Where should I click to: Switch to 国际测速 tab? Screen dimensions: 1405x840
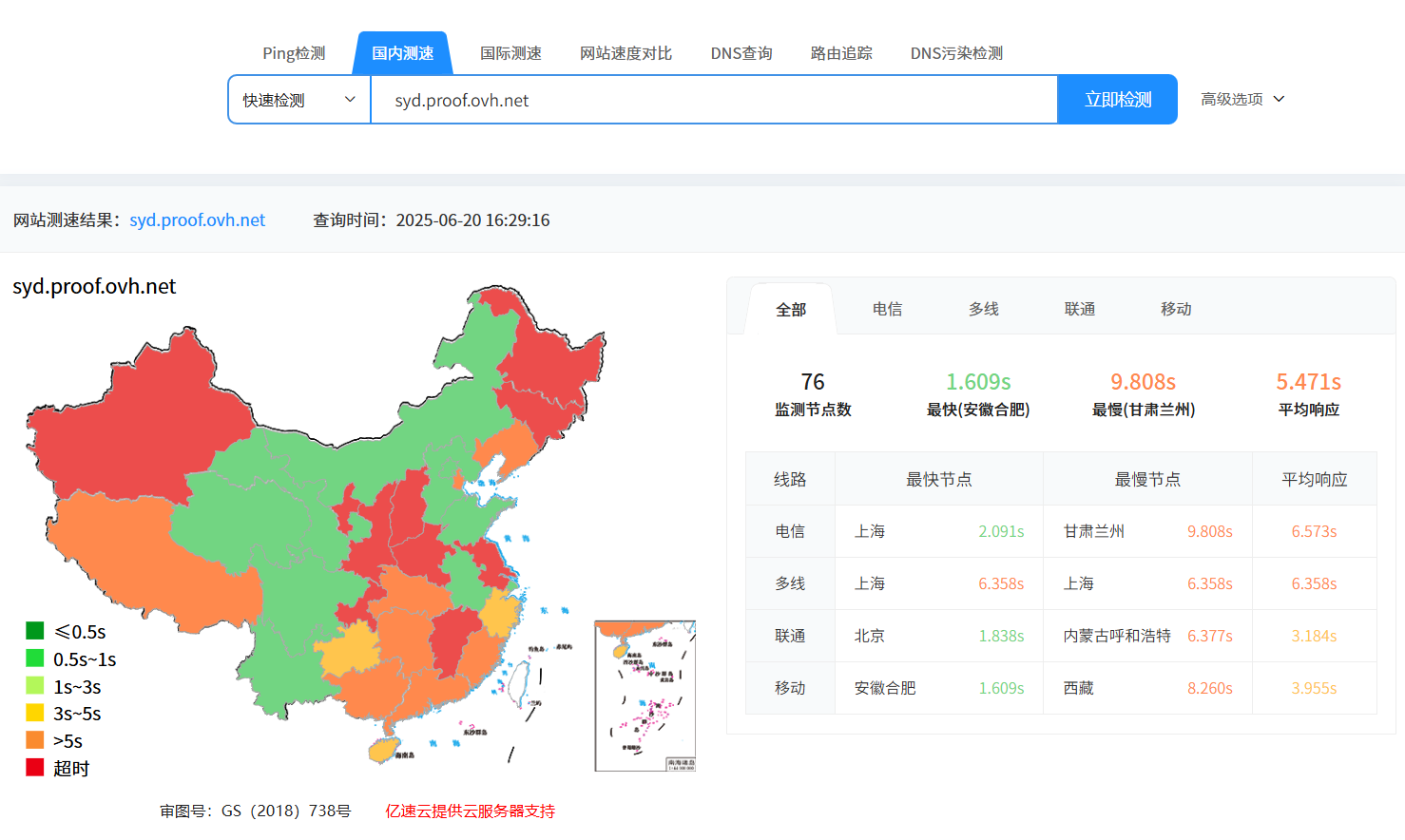click(x=510, y=53)
